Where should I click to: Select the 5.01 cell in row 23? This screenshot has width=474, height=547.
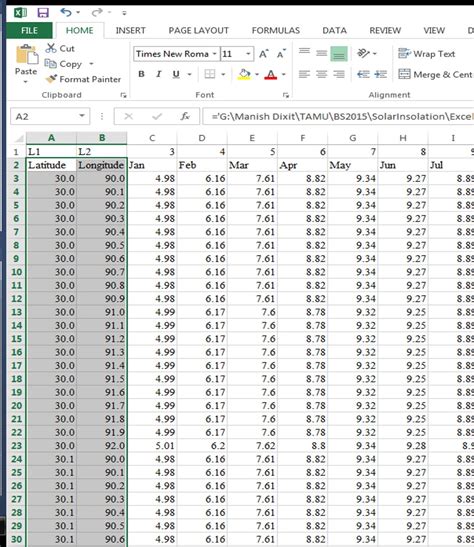click(152, 445)
